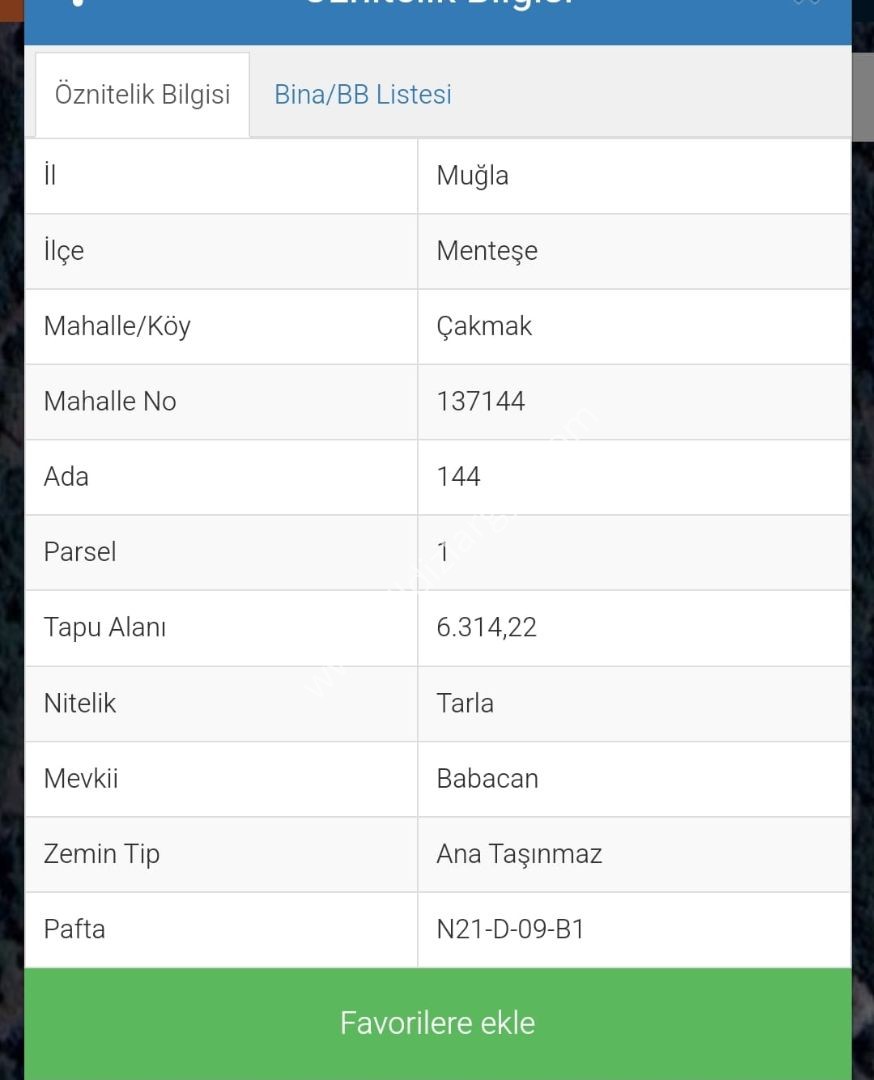This screenshot has height=1080, width=874.
Task: Select the Öznitelik Bilgisi tab
Action: 143,95
